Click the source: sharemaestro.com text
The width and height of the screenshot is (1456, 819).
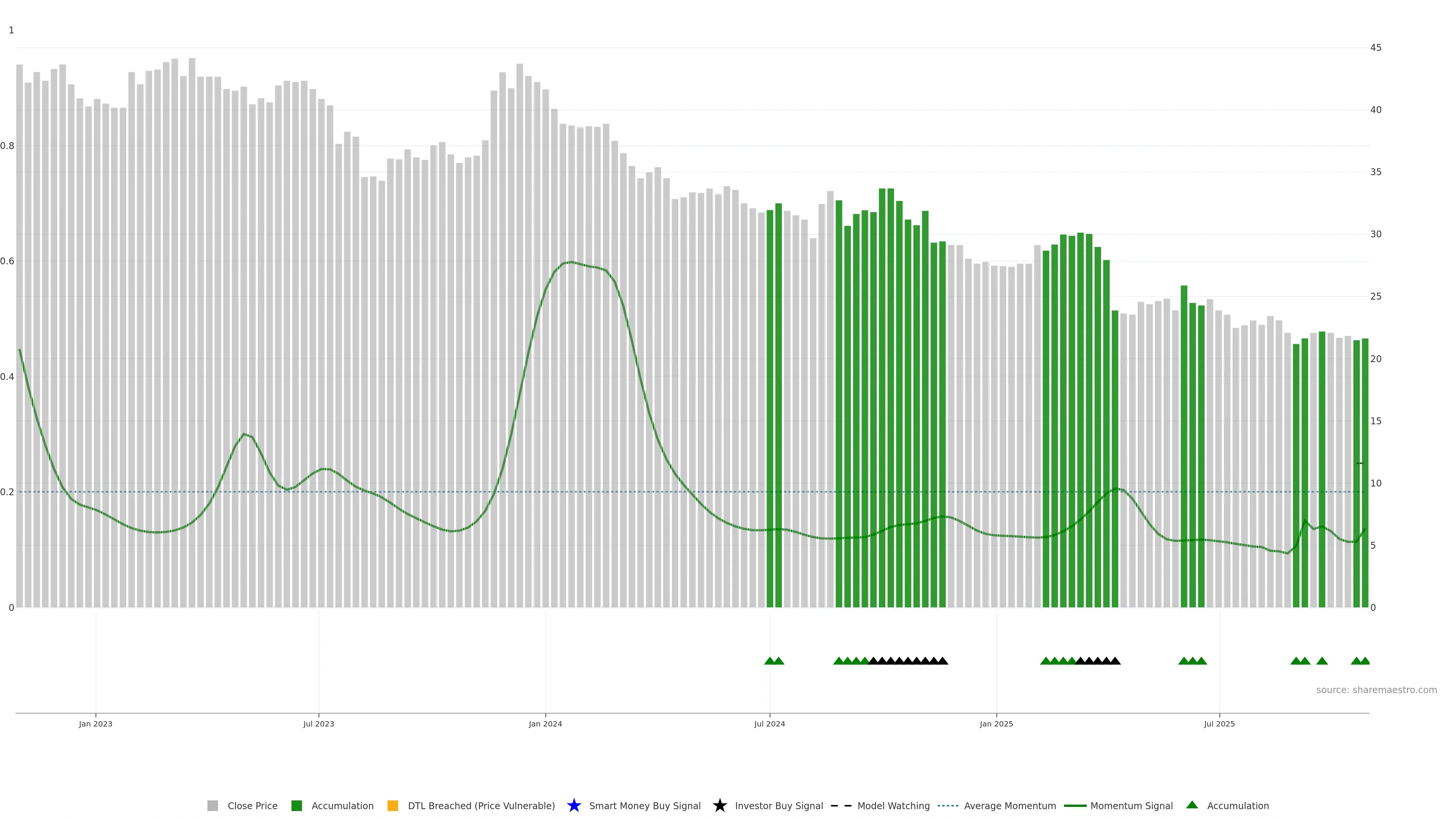(x=1376, y=690)
